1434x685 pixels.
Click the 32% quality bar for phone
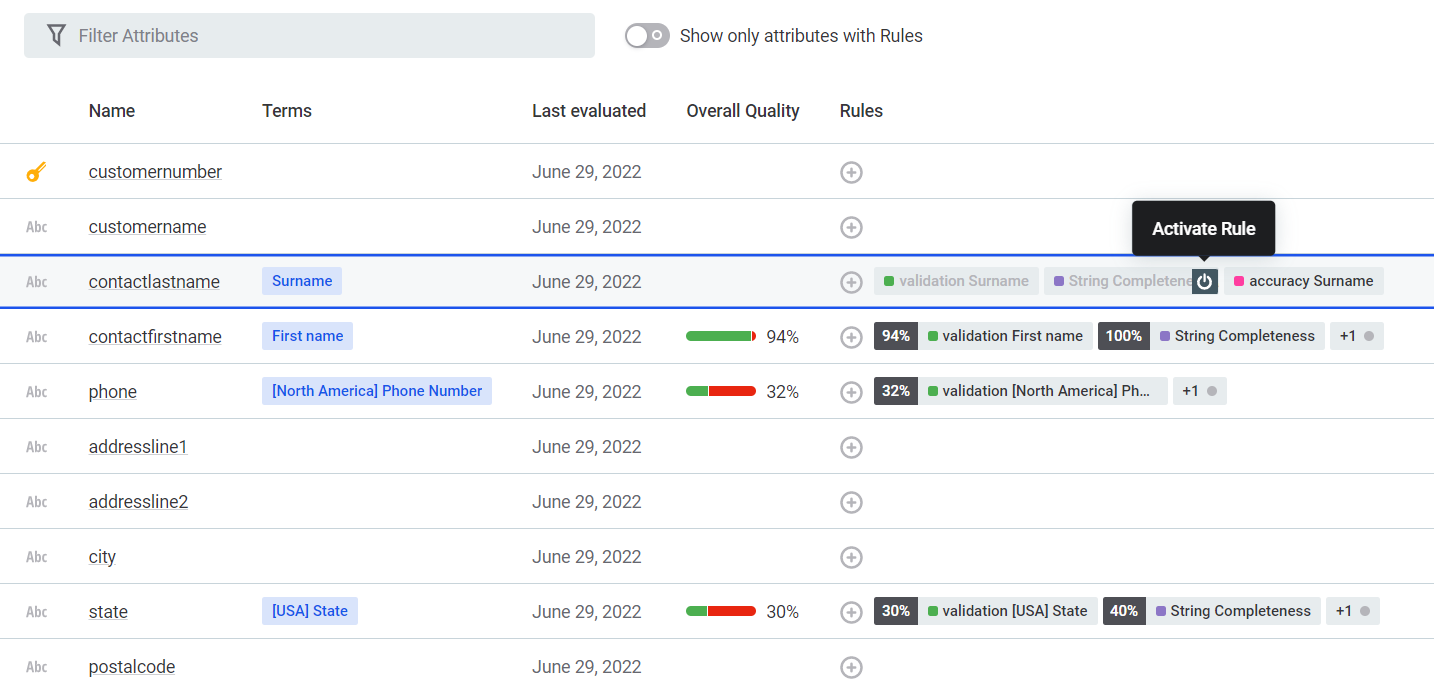tap(721, 391)
